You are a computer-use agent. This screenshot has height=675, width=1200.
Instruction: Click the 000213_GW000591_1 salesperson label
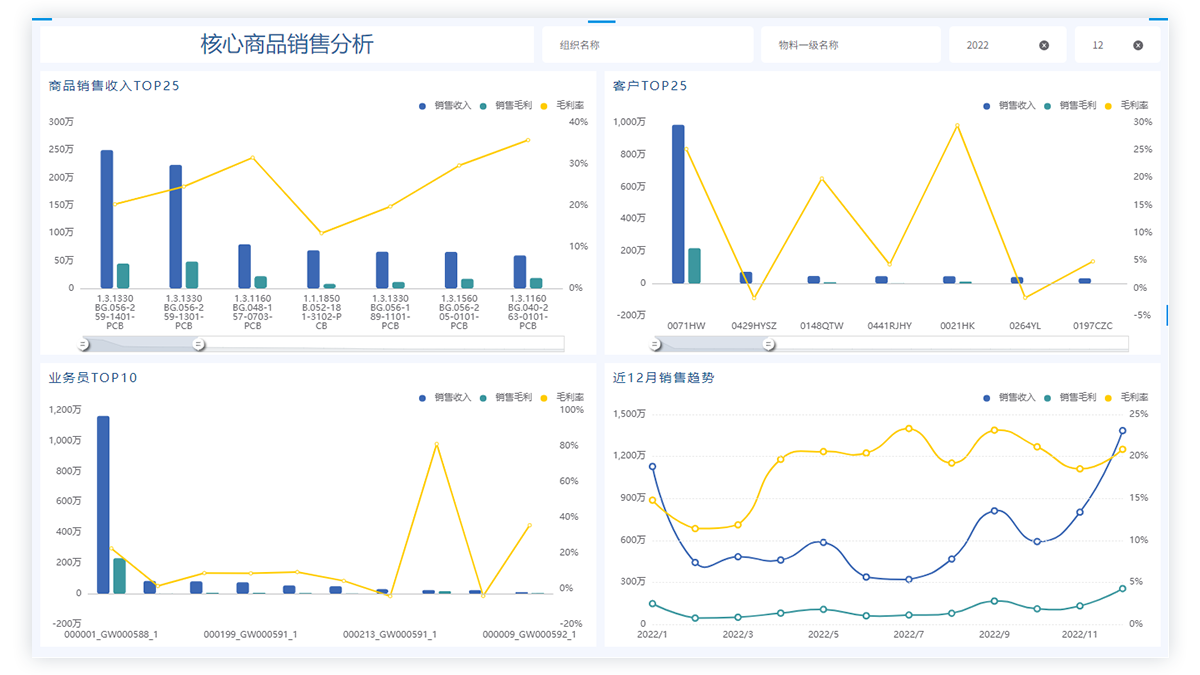[390, 634]
